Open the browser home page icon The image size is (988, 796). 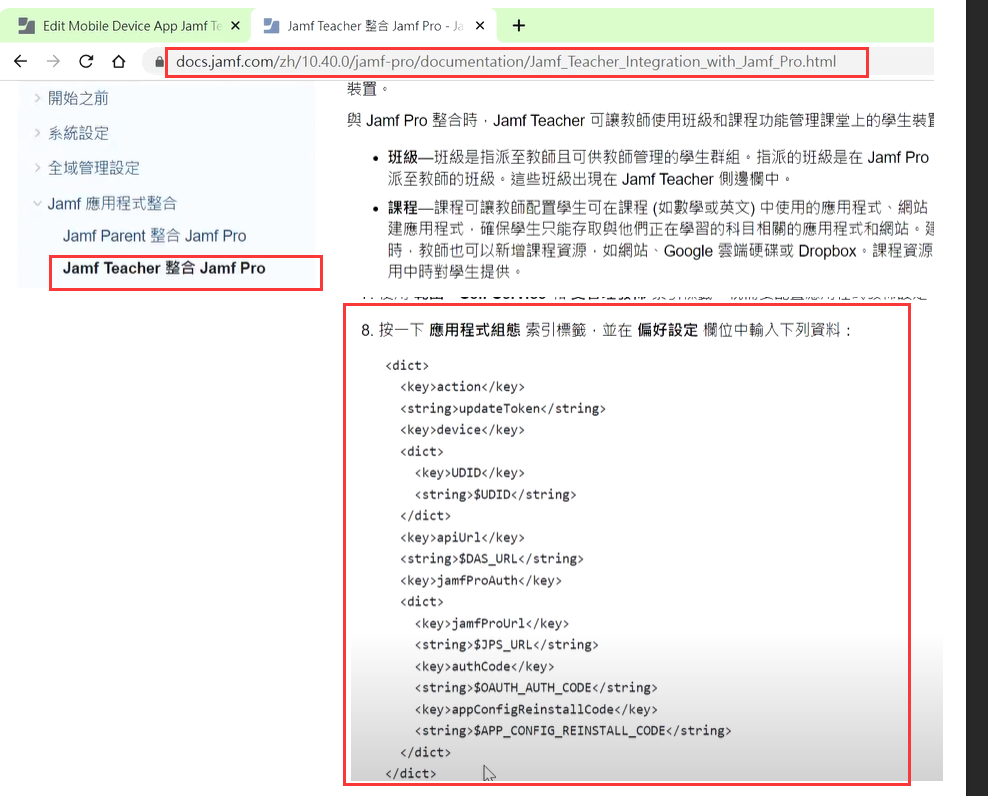(119, 61)
